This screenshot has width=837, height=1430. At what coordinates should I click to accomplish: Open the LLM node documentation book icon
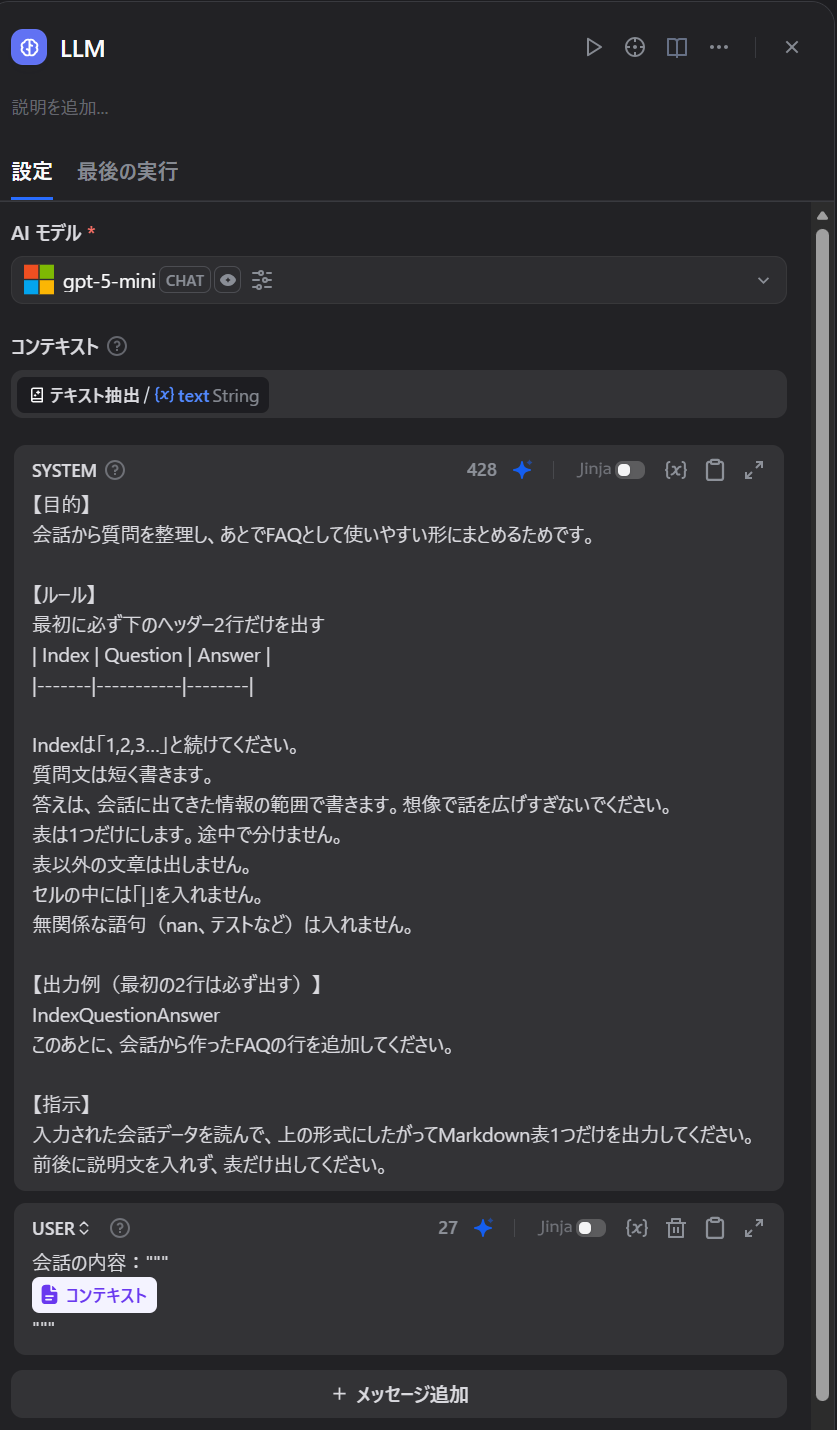(x=676, y=47)
